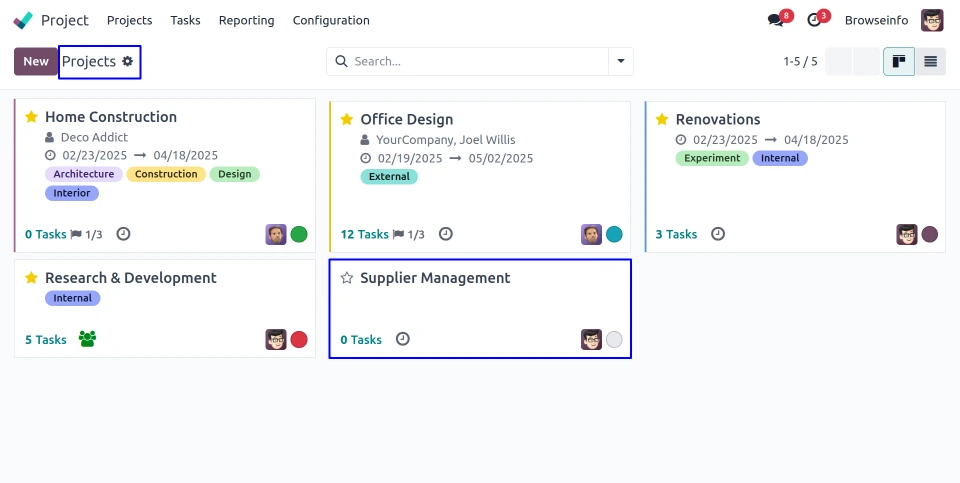Switch to Kanban view

(x=898, y=62)
